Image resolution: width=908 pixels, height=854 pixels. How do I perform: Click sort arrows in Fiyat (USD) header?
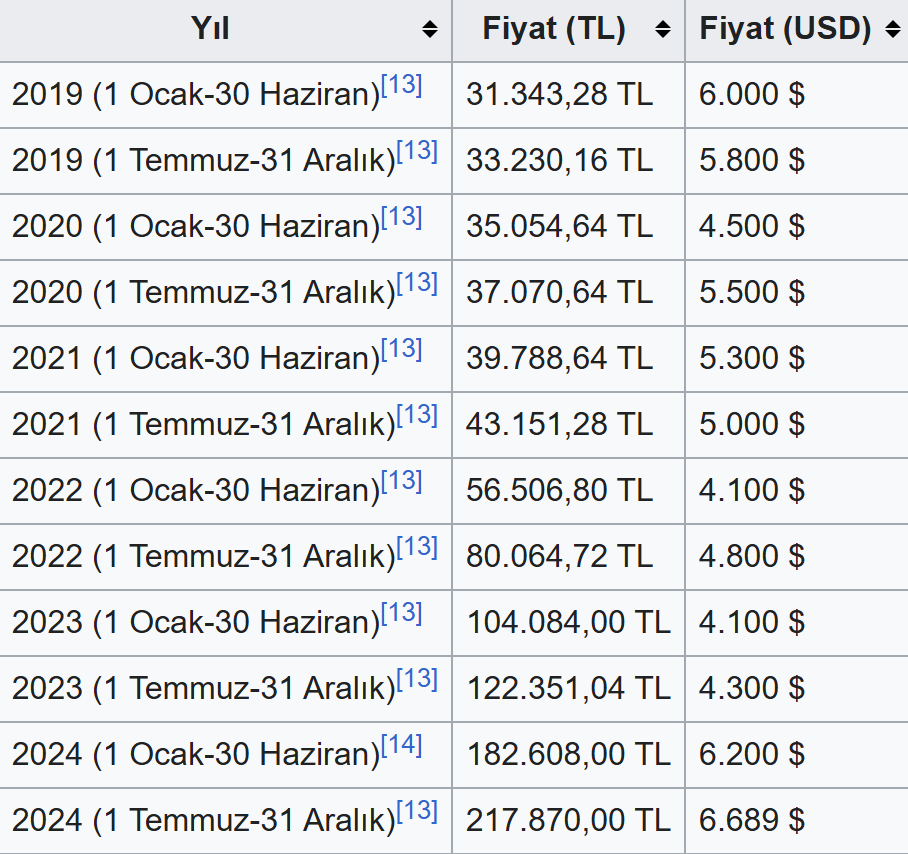point(893,30)
